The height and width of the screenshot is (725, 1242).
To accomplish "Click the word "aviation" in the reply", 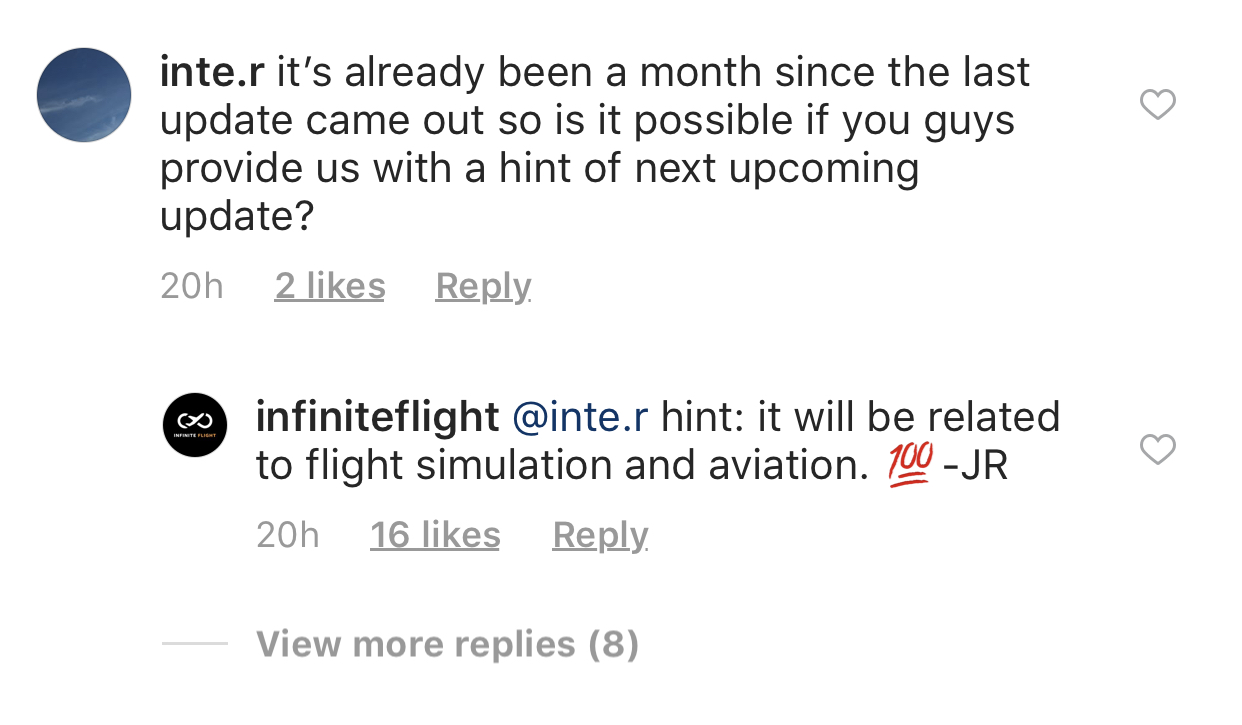I will click(794, 467).
